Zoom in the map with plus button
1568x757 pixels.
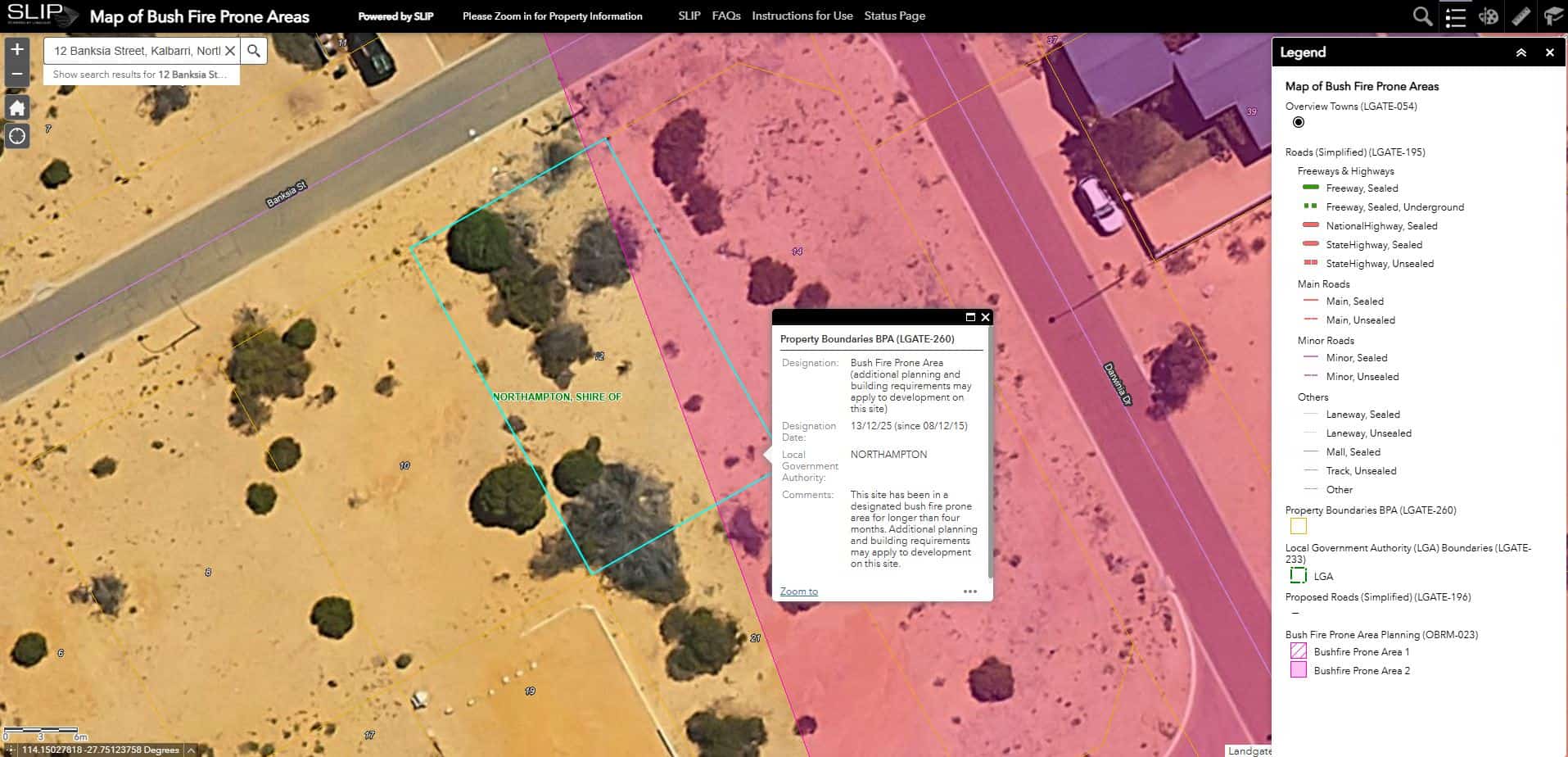point(17,50)
